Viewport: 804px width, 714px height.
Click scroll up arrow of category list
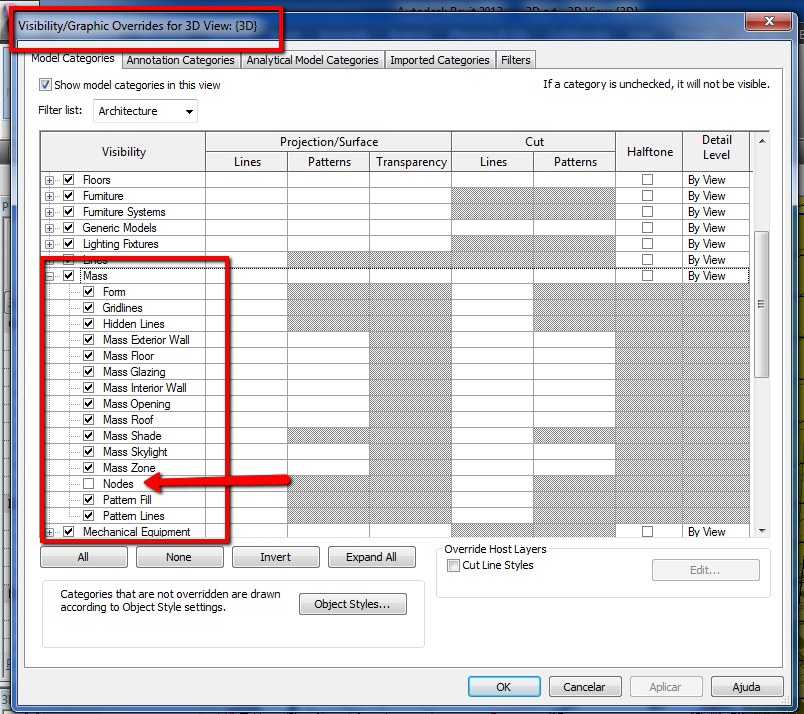click(x=762, y=141)
